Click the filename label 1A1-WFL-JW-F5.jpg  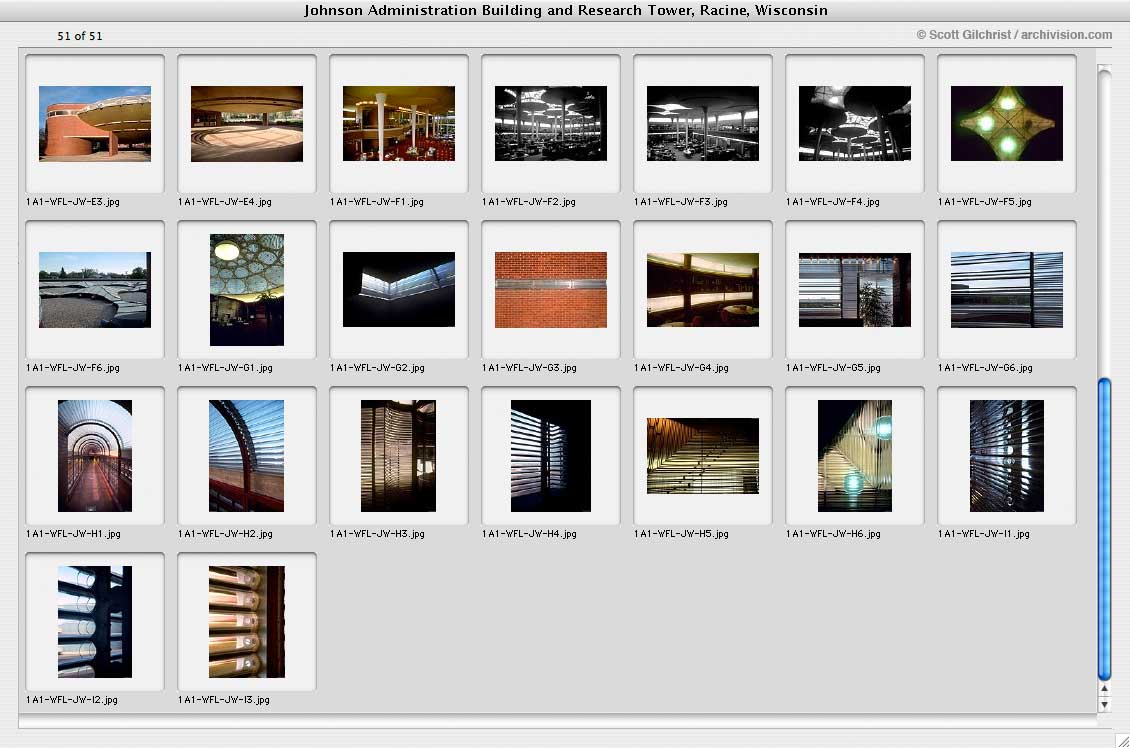click(985, 202)
